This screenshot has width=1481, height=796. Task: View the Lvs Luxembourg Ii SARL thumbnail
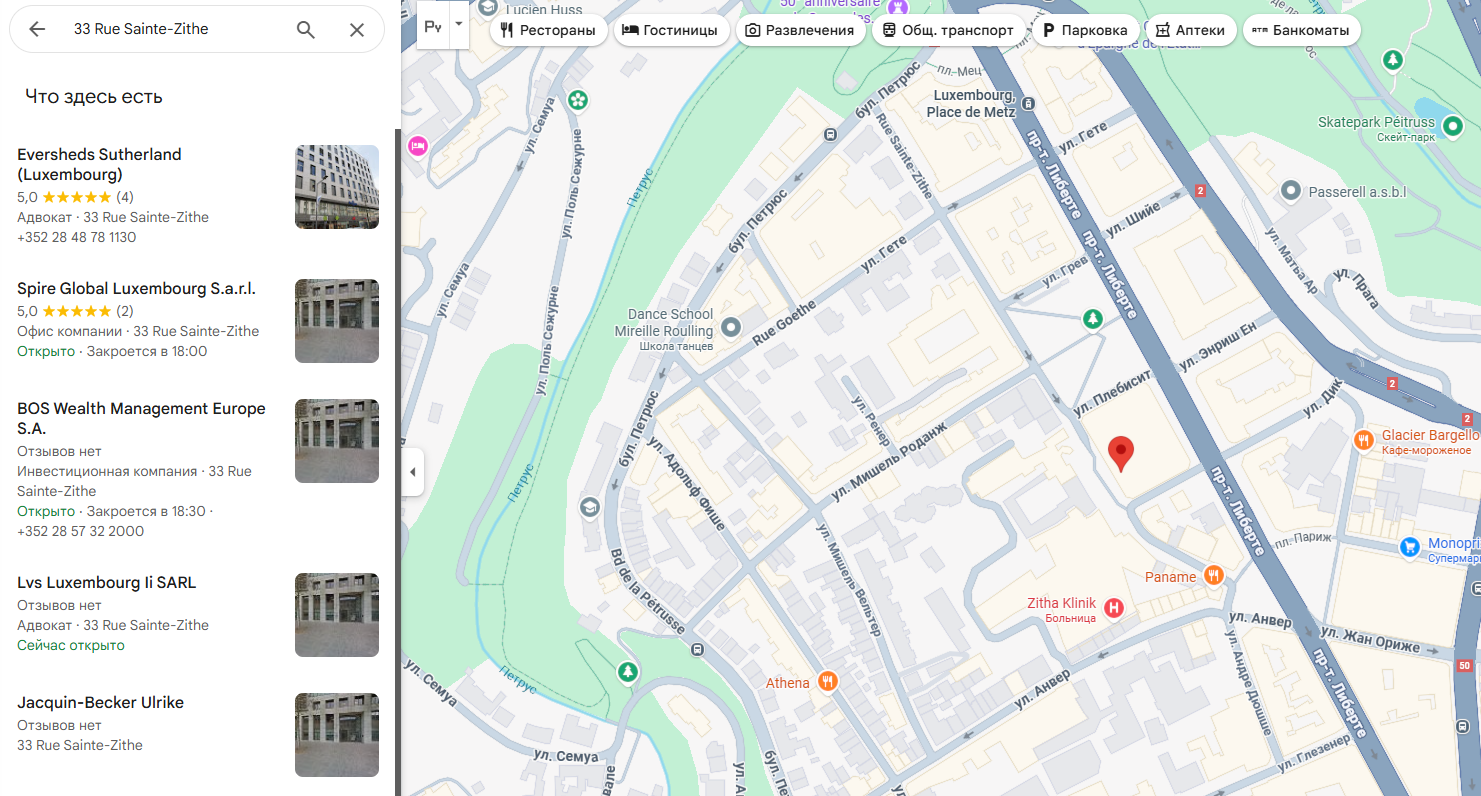tap(337, 615)
